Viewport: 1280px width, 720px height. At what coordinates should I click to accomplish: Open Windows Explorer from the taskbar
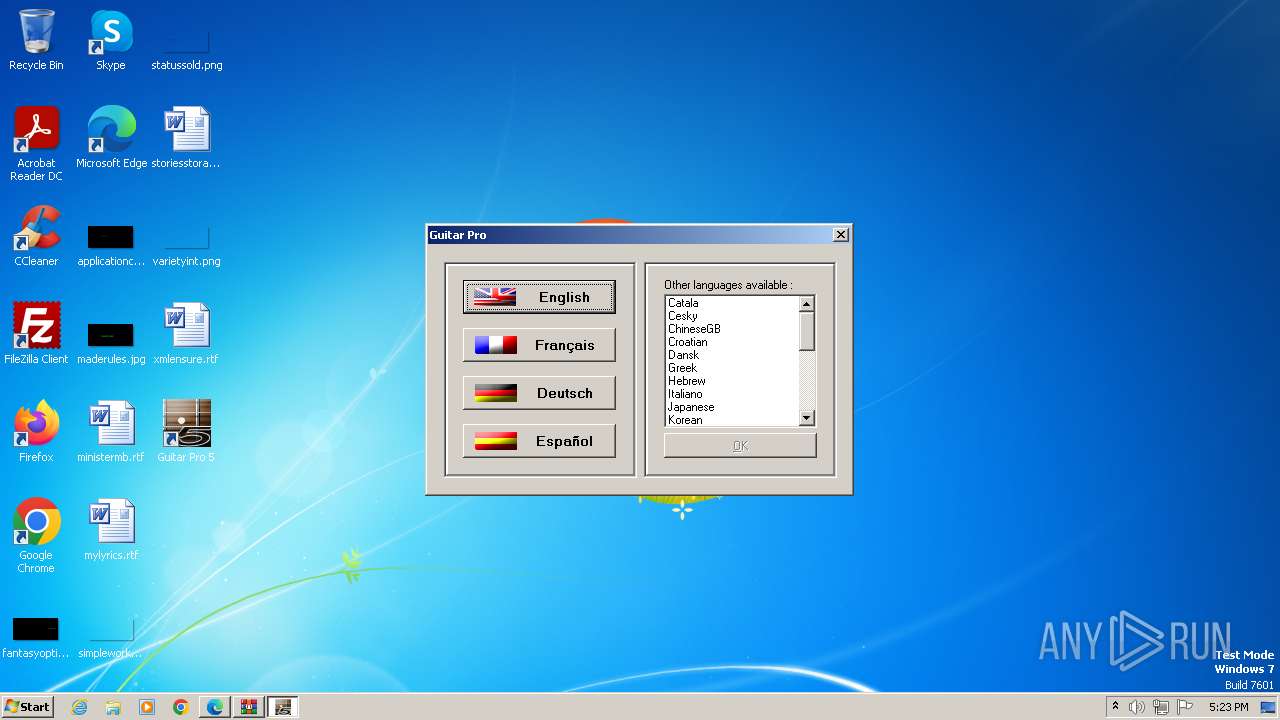tap(113, 707)
